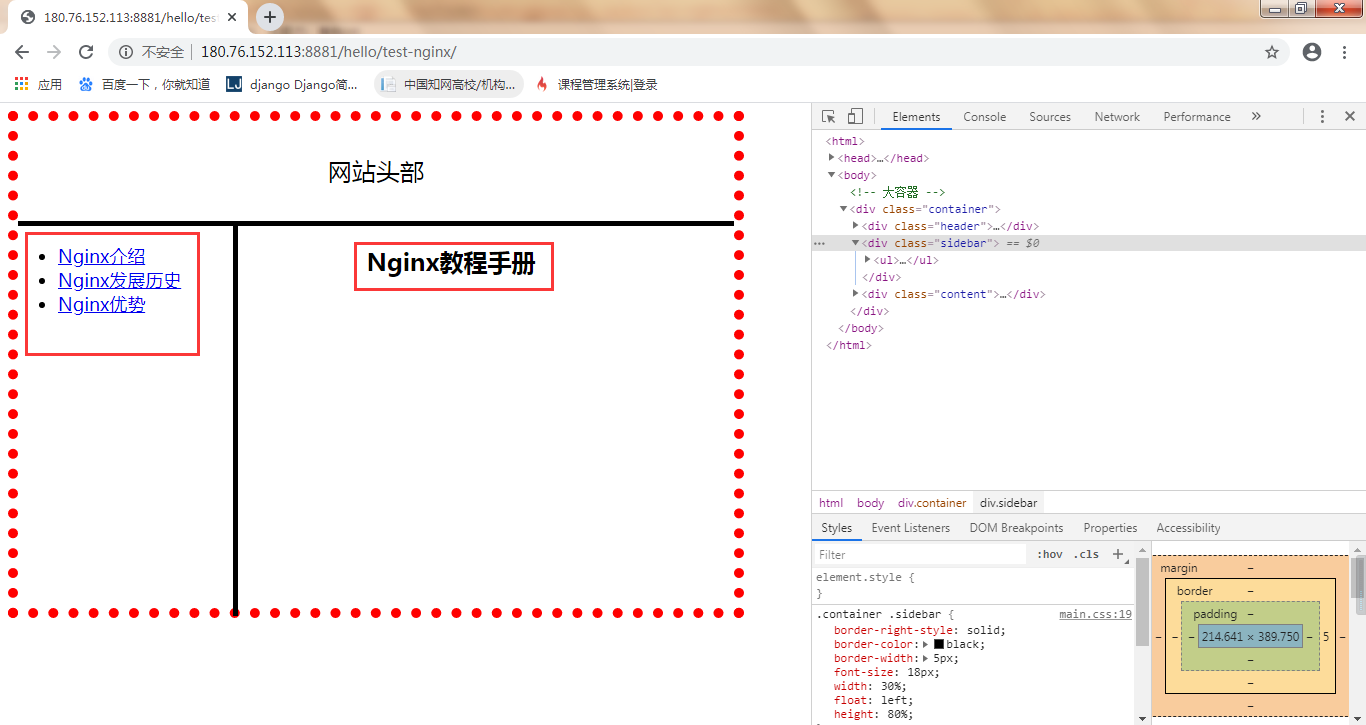Image resolution: width=1366 pixels, height=725 pixels.
Task: Select div.container in the DOM breadcrumb
Action: click(x=932, y=503)
